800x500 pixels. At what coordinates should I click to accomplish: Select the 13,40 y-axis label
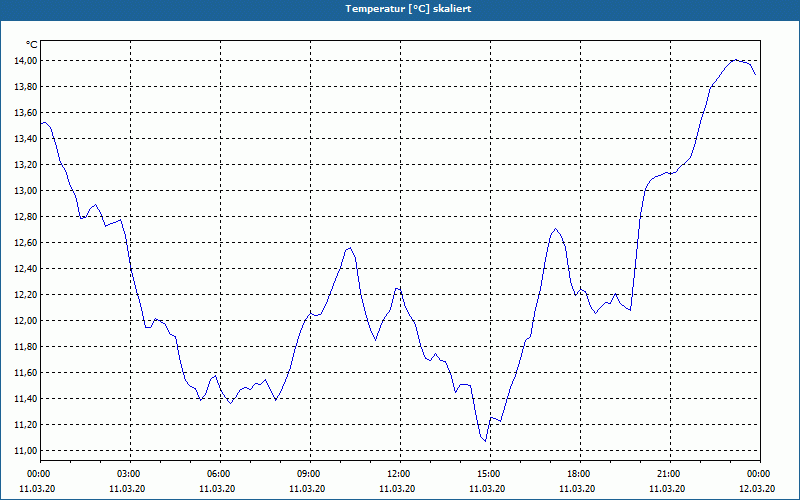25,139
